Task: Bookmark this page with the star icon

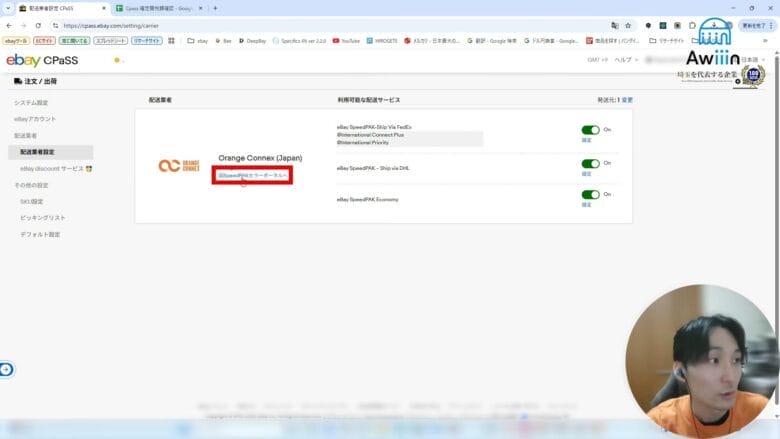Action: tap(627, 25)
